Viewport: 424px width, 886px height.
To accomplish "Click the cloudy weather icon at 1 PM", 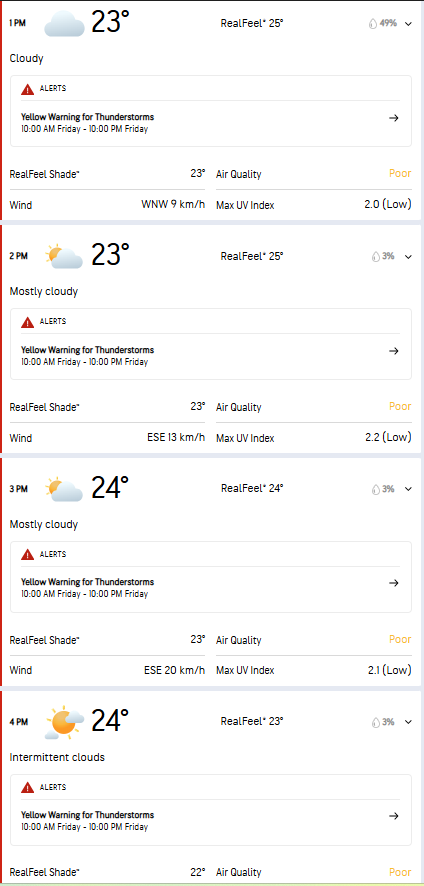I will coord(64,23).
